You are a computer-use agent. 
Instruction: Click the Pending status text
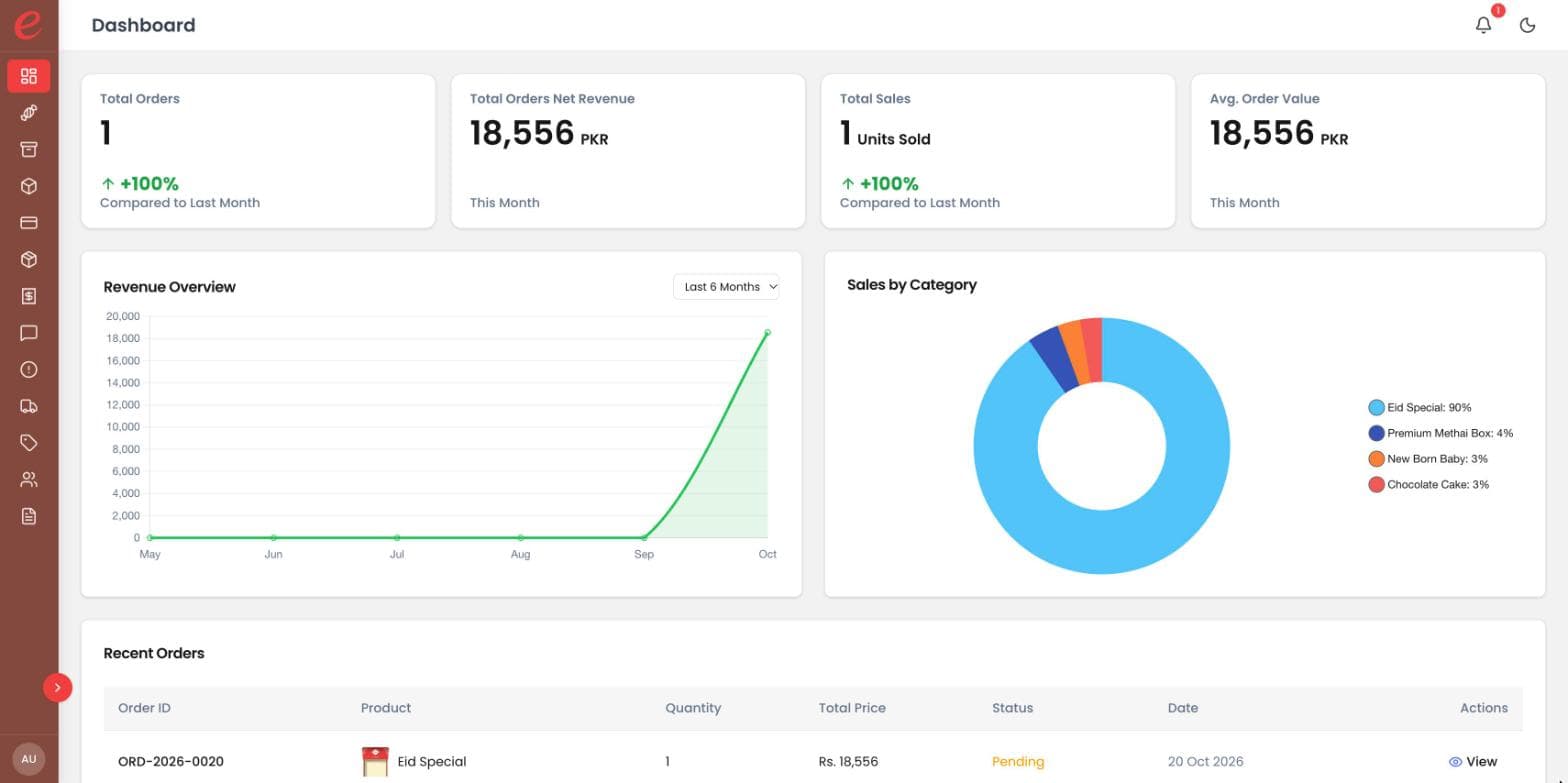(x=1018, y=762)
